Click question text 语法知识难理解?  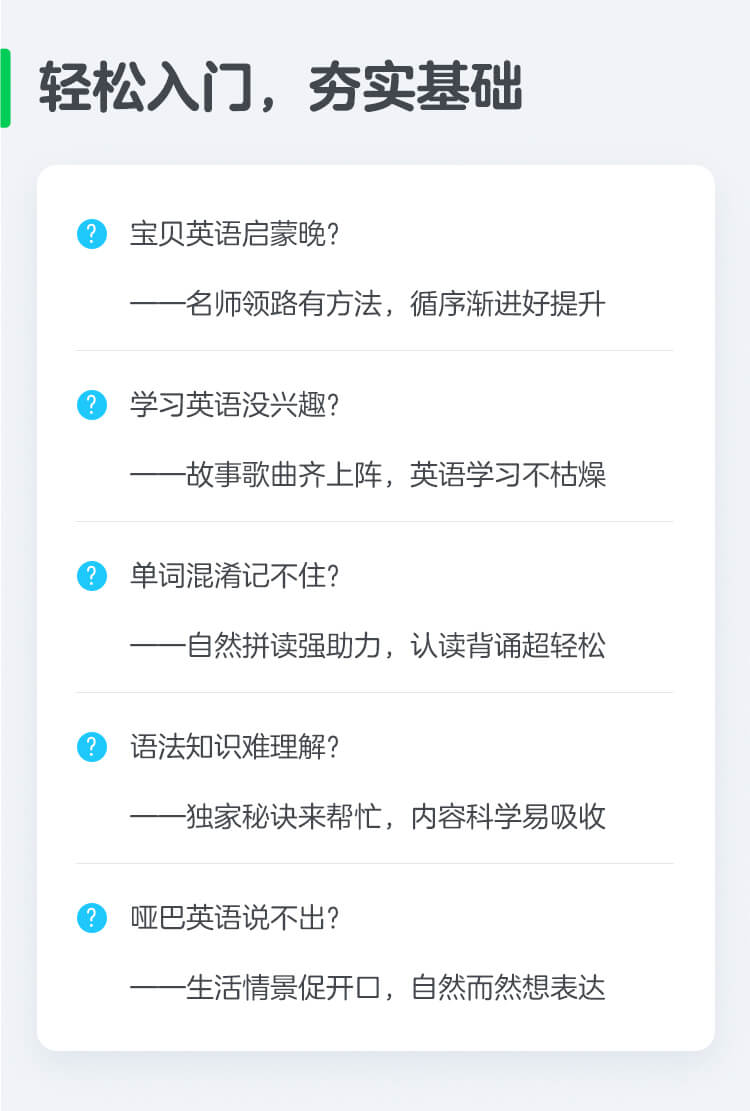tap(234, 747)
